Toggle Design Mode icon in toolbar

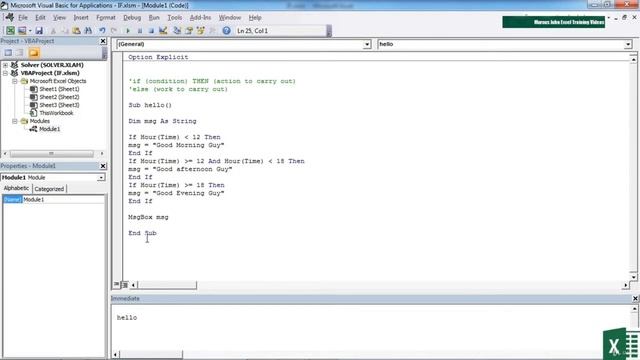pyautogui.click(x=163, y=31)
